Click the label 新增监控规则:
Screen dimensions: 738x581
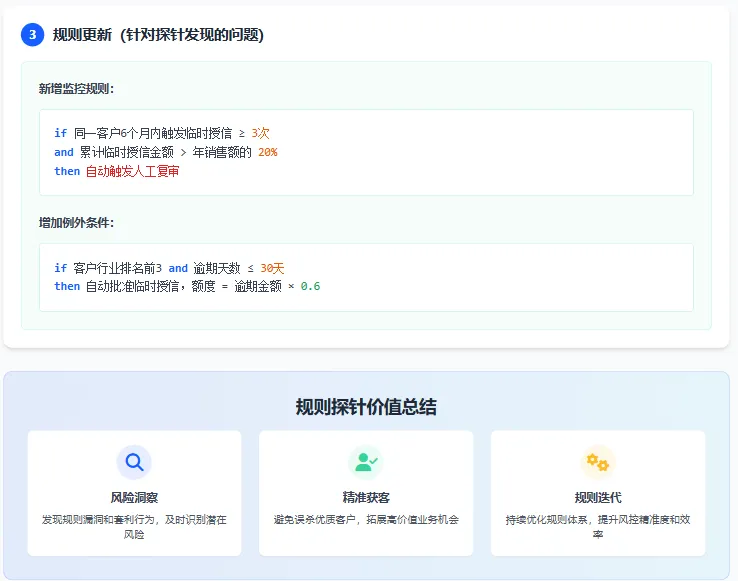pyautogui.click(x=76, y=89)
